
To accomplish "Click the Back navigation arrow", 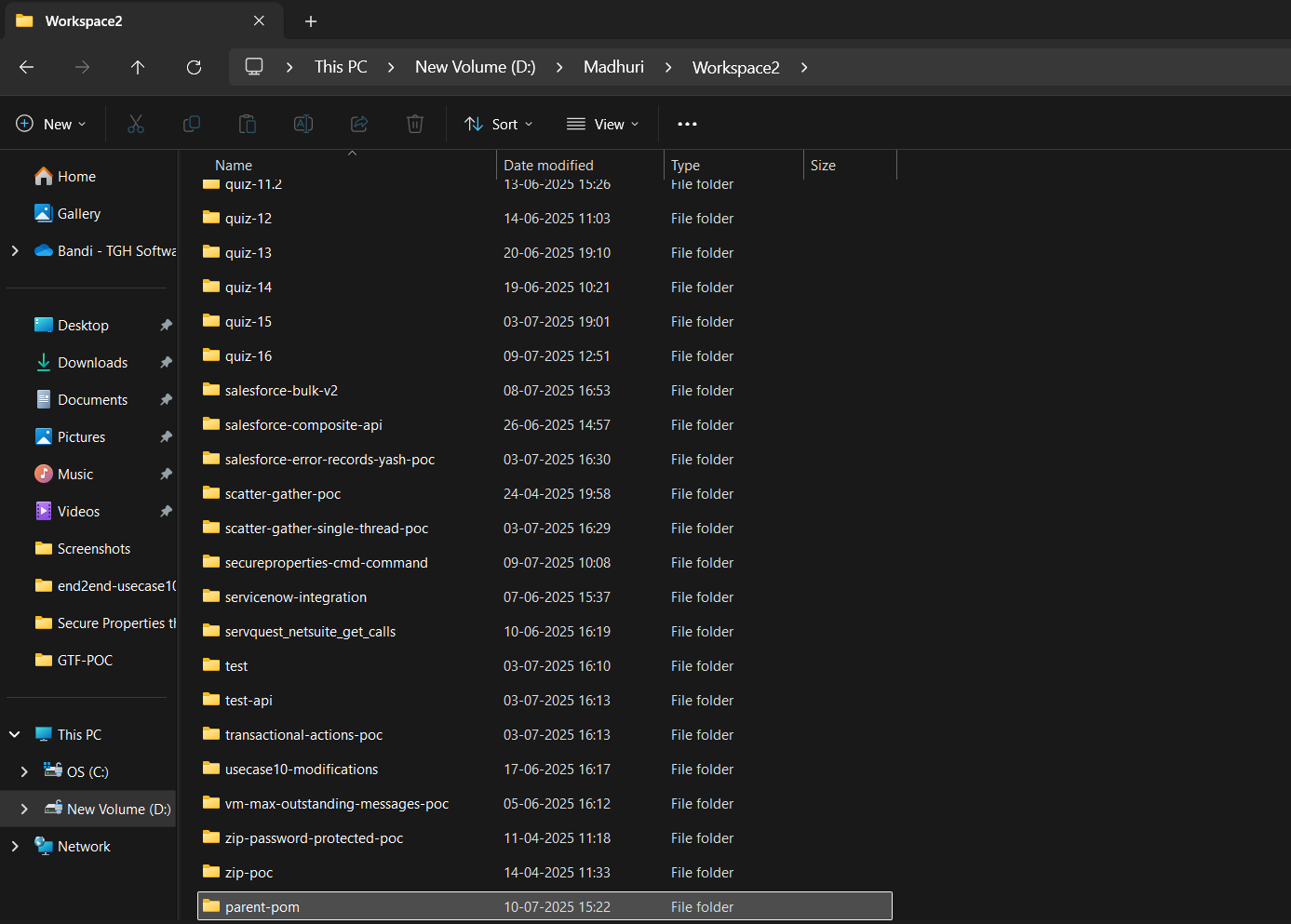I will pyautogui.click(x=26, y=67).
